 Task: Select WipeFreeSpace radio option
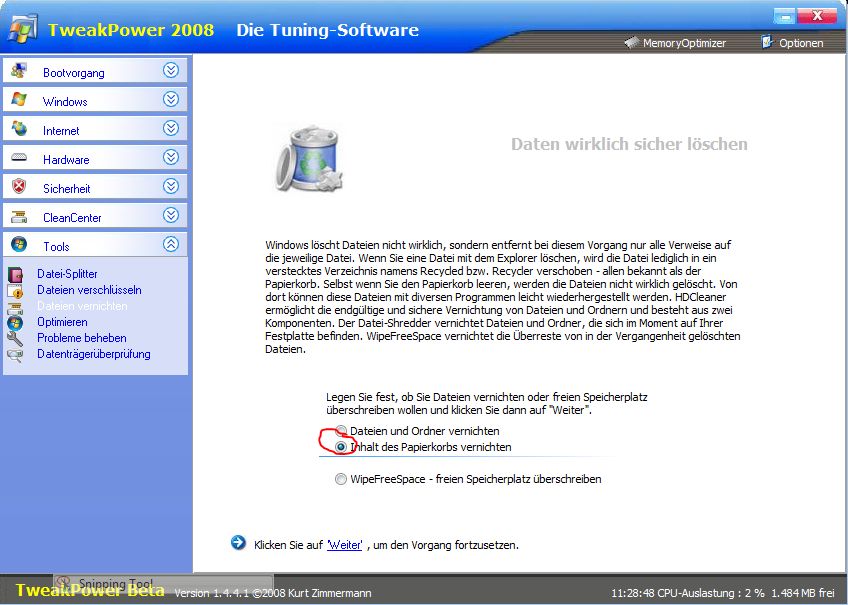pos(341,479)
